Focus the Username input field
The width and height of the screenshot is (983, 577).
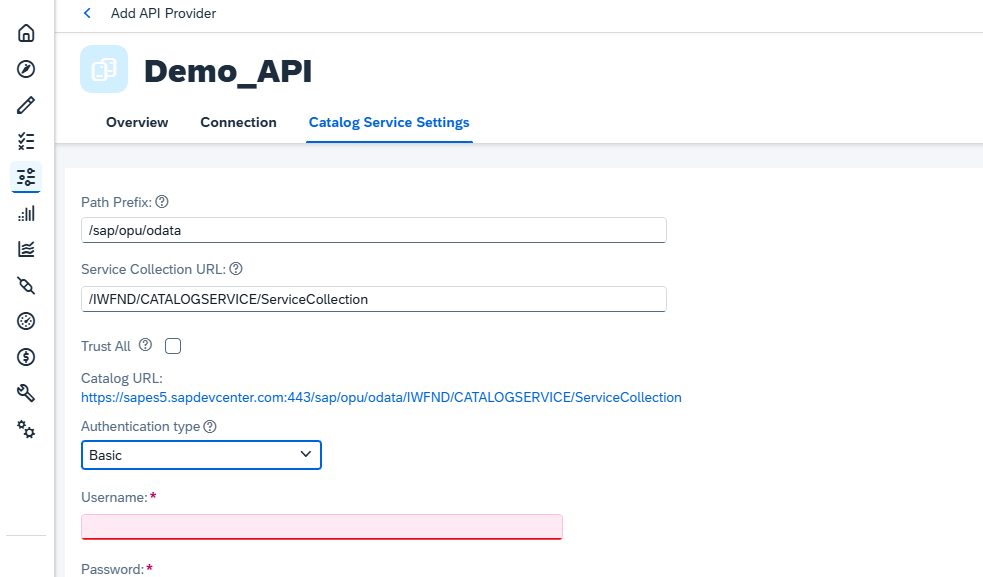click(322, 527)
